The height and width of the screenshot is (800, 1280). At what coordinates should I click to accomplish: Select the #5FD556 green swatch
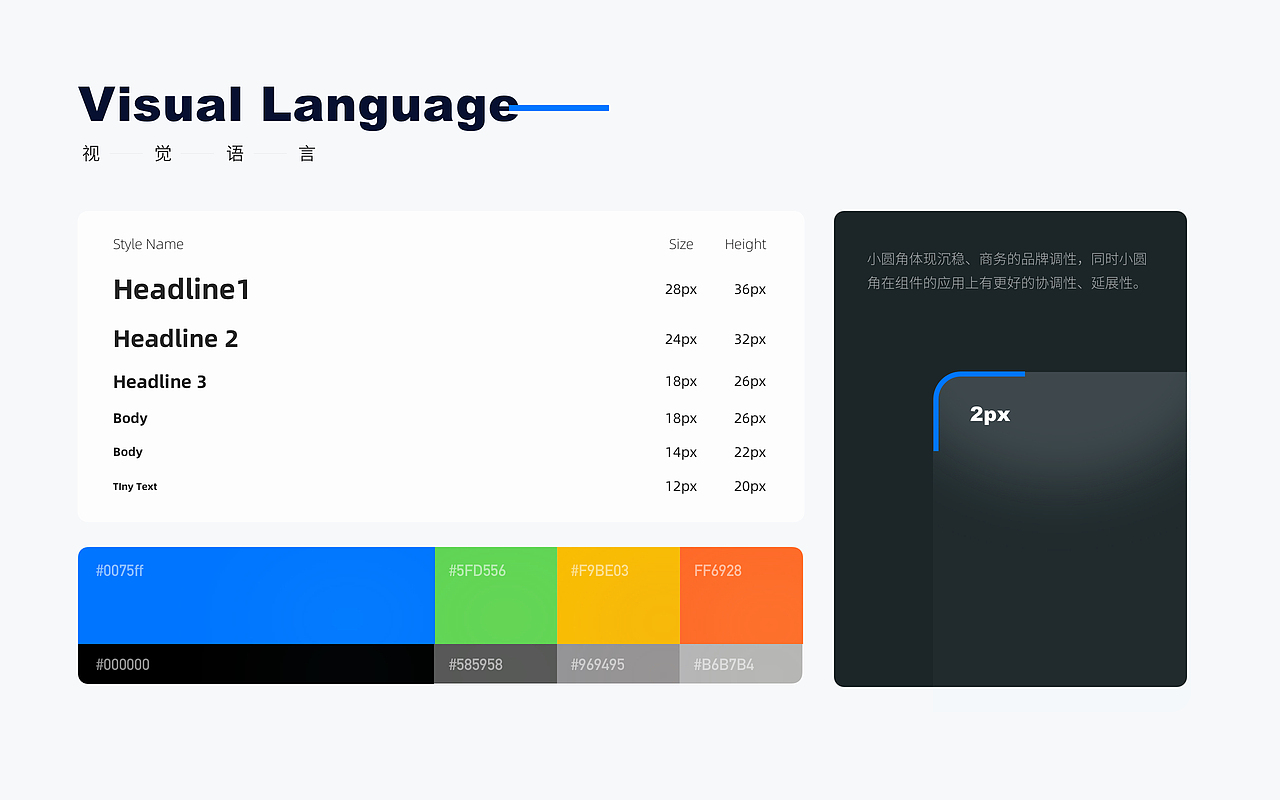pos(496,595)
